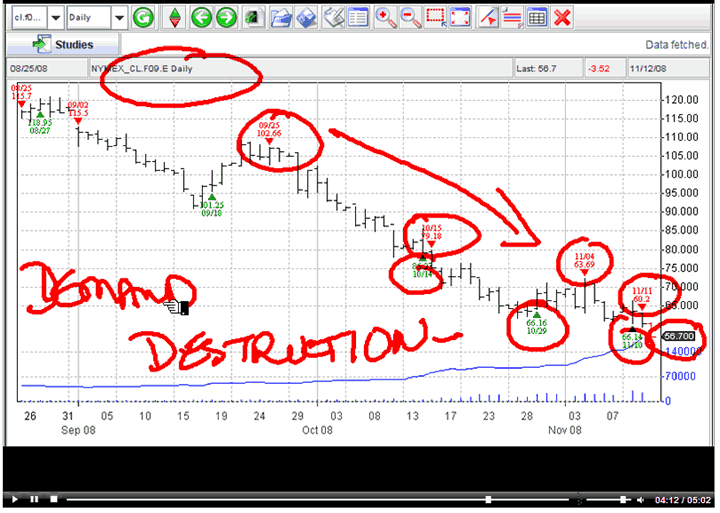Click the 100.00 price axis label
This screenshot has width=720, height=513.
click(x=682, y=175)
